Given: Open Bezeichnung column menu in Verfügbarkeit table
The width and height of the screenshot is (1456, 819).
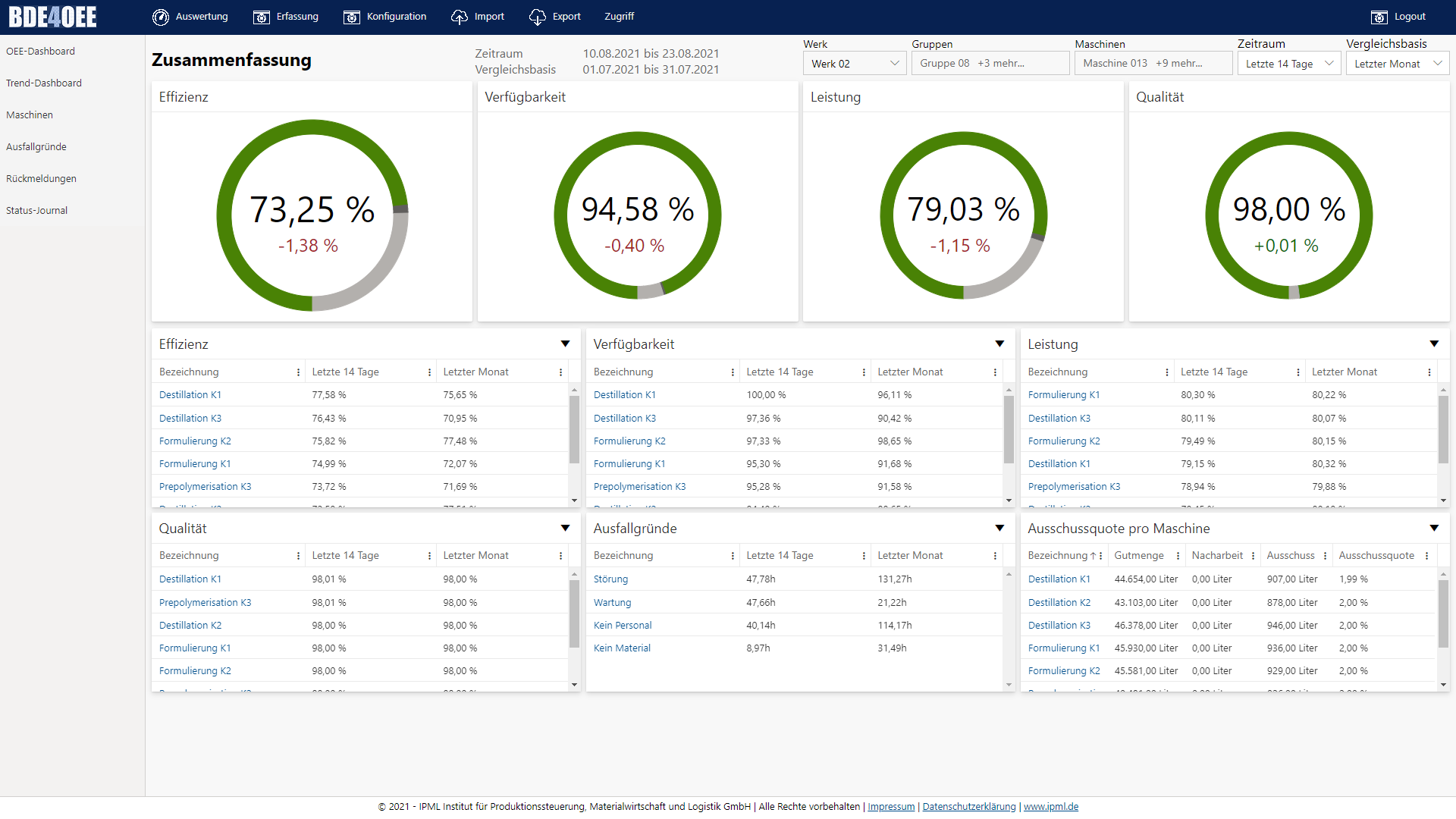Looking at the screenshot, I should pyautogui.click(x=733, y=372).
